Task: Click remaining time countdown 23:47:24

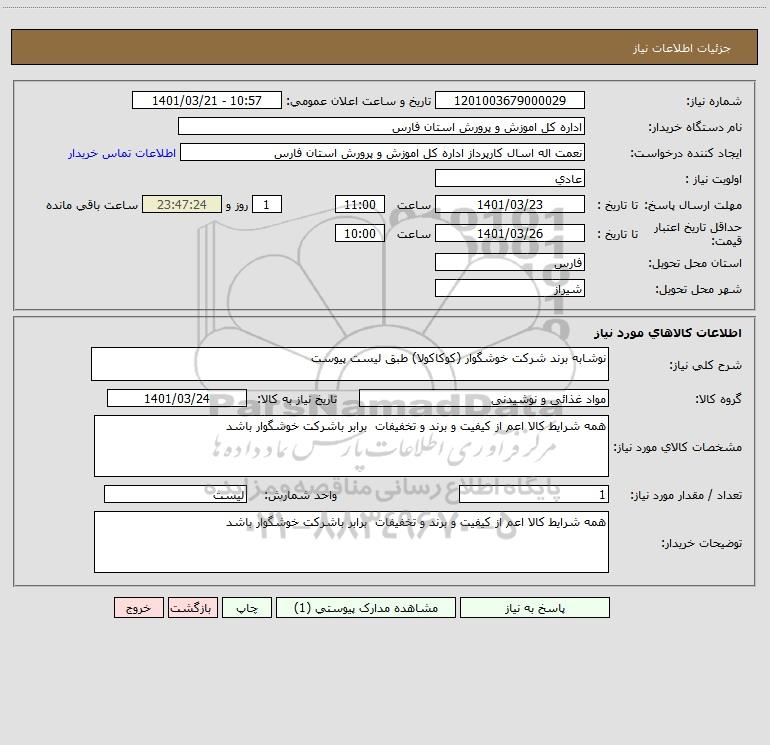Action: (x=182, y=204)
